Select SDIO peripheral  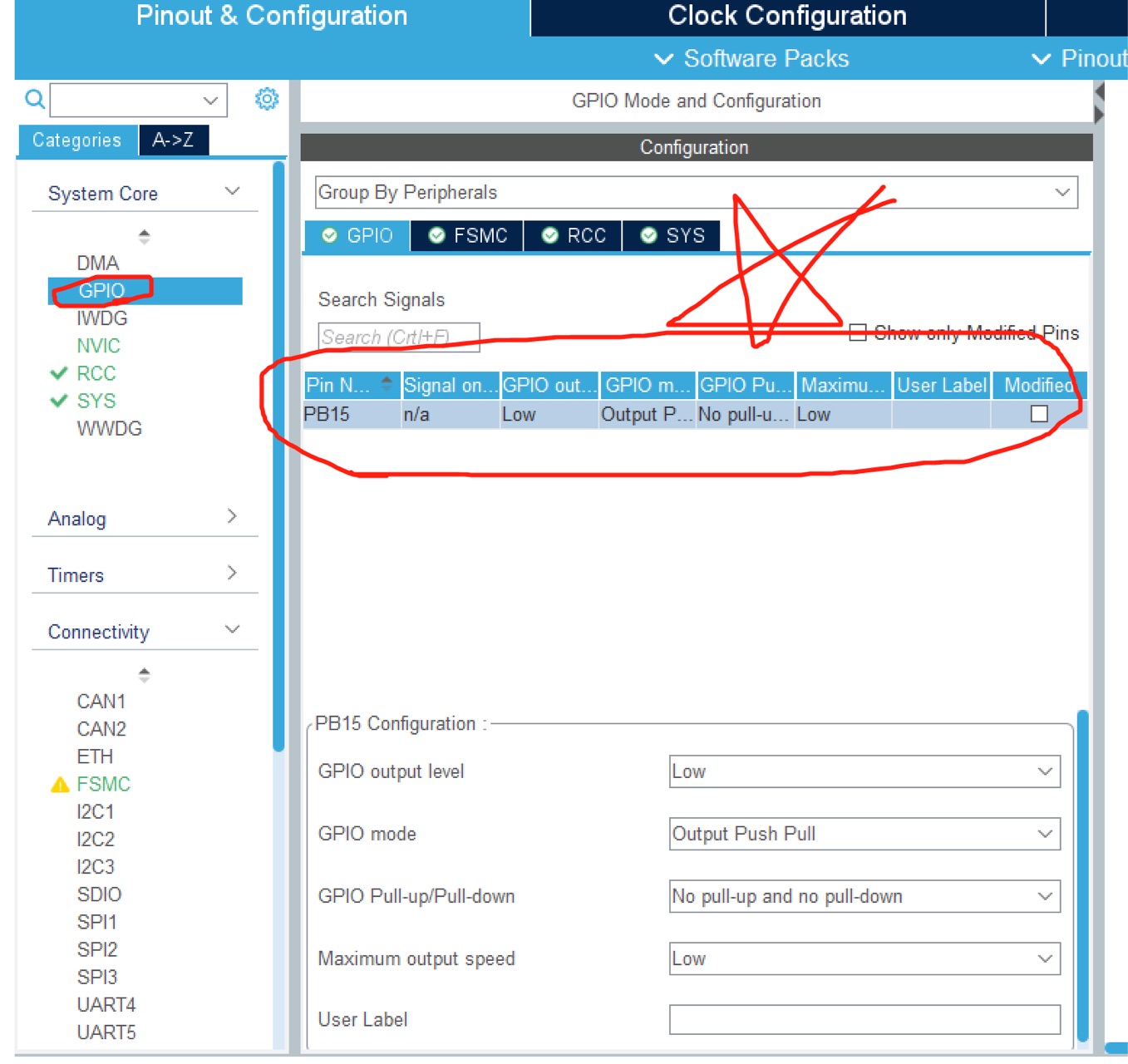pyautogui.click(x=100, y=894)
